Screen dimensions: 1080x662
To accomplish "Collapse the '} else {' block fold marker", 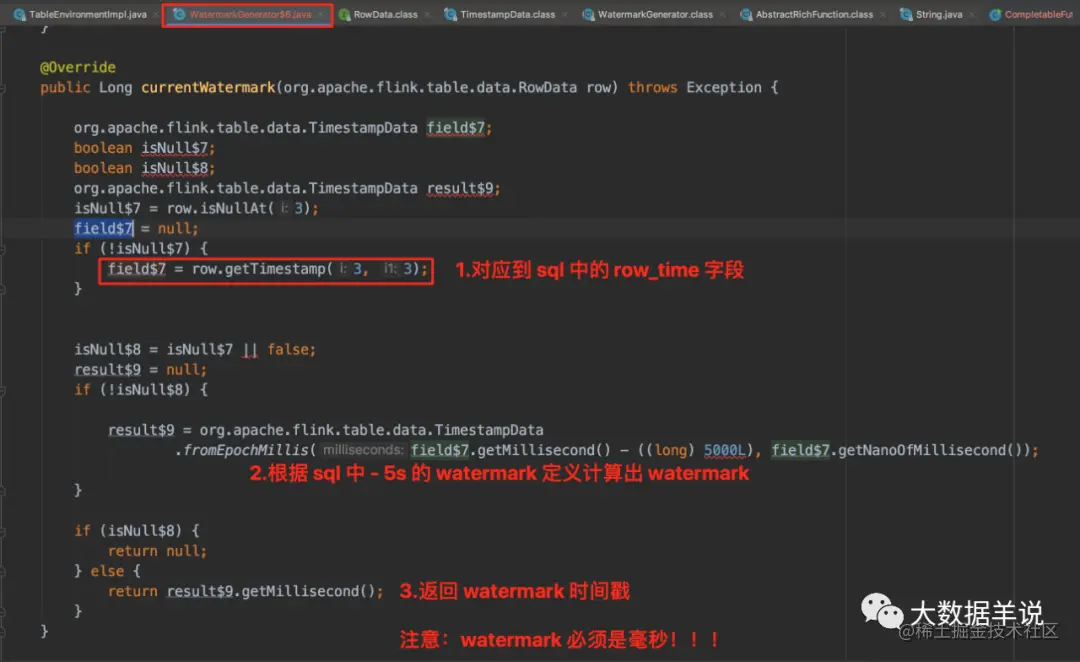I will (x=3, y=572).
